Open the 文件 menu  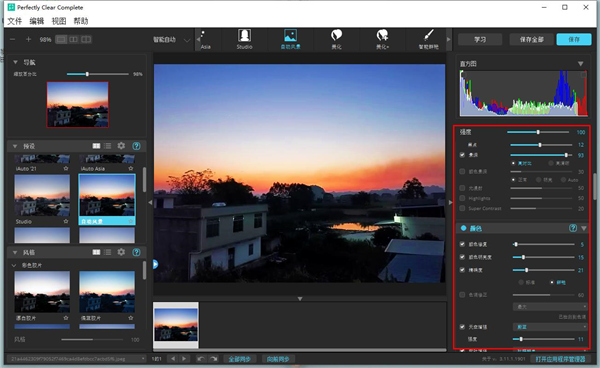tap(15, 21)
